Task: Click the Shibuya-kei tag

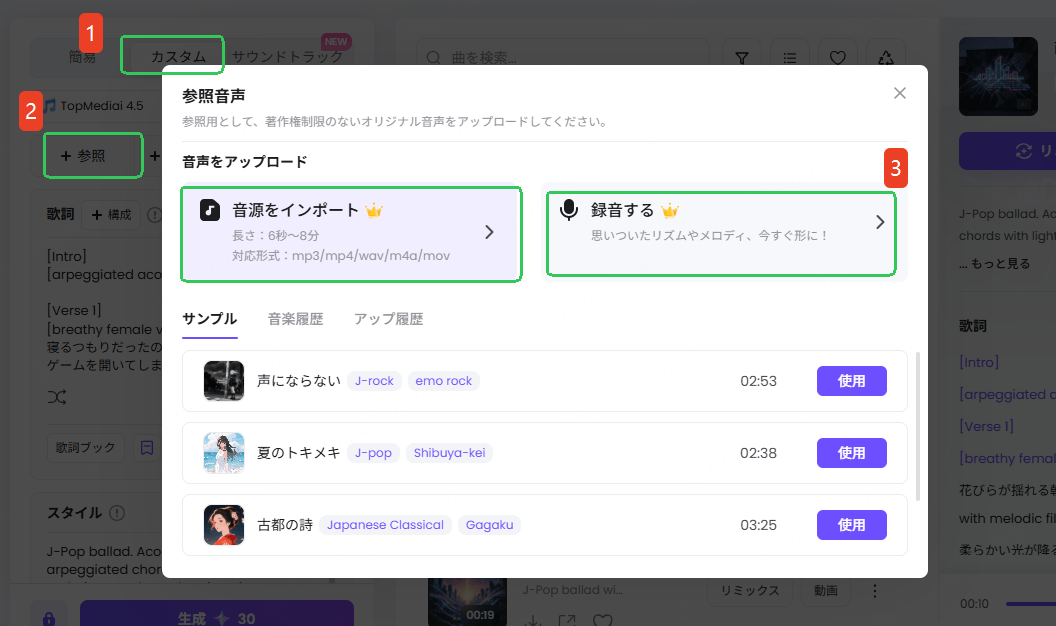Action: point(449,453)
